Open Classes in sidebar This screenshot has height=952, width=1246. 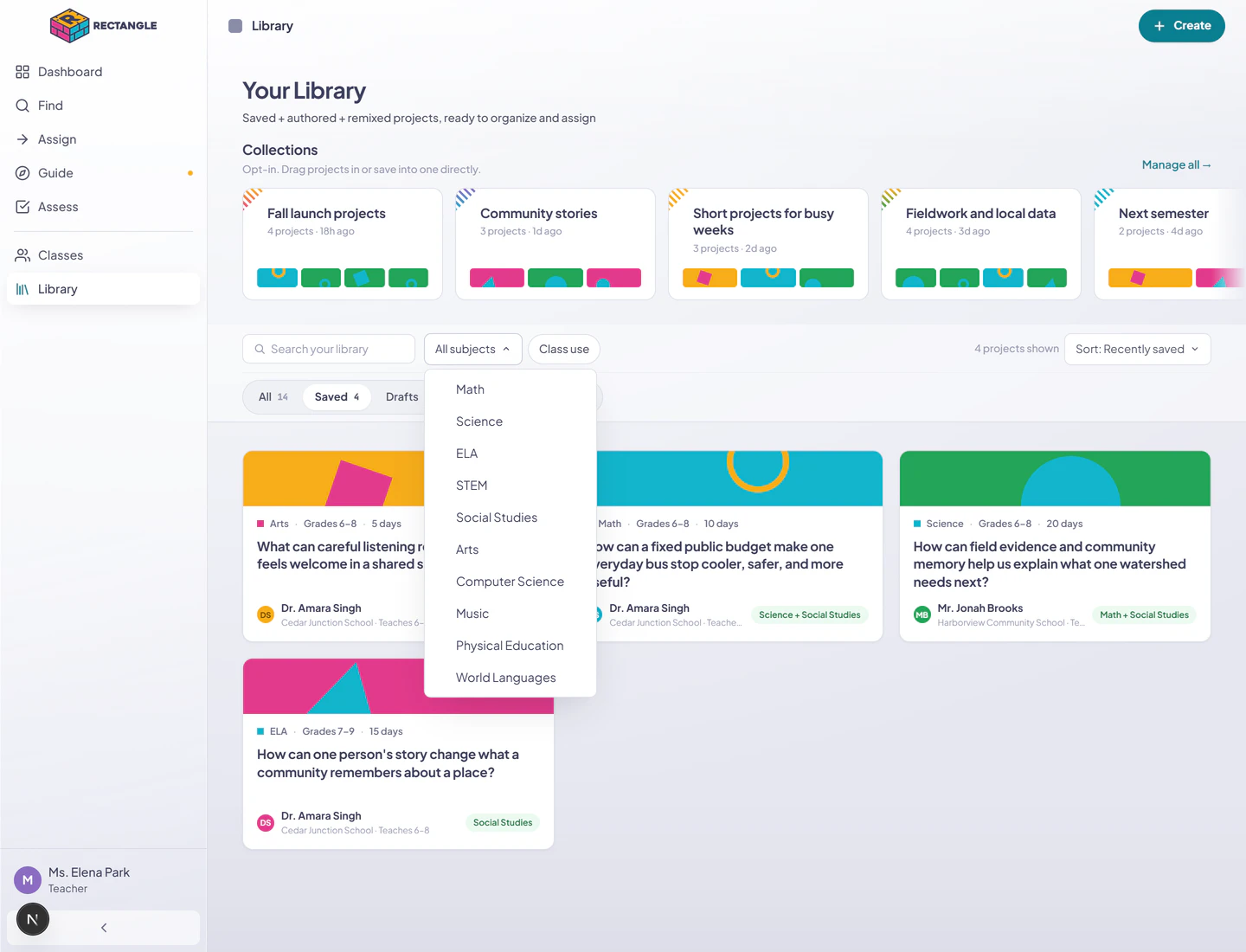click(103, 255)
